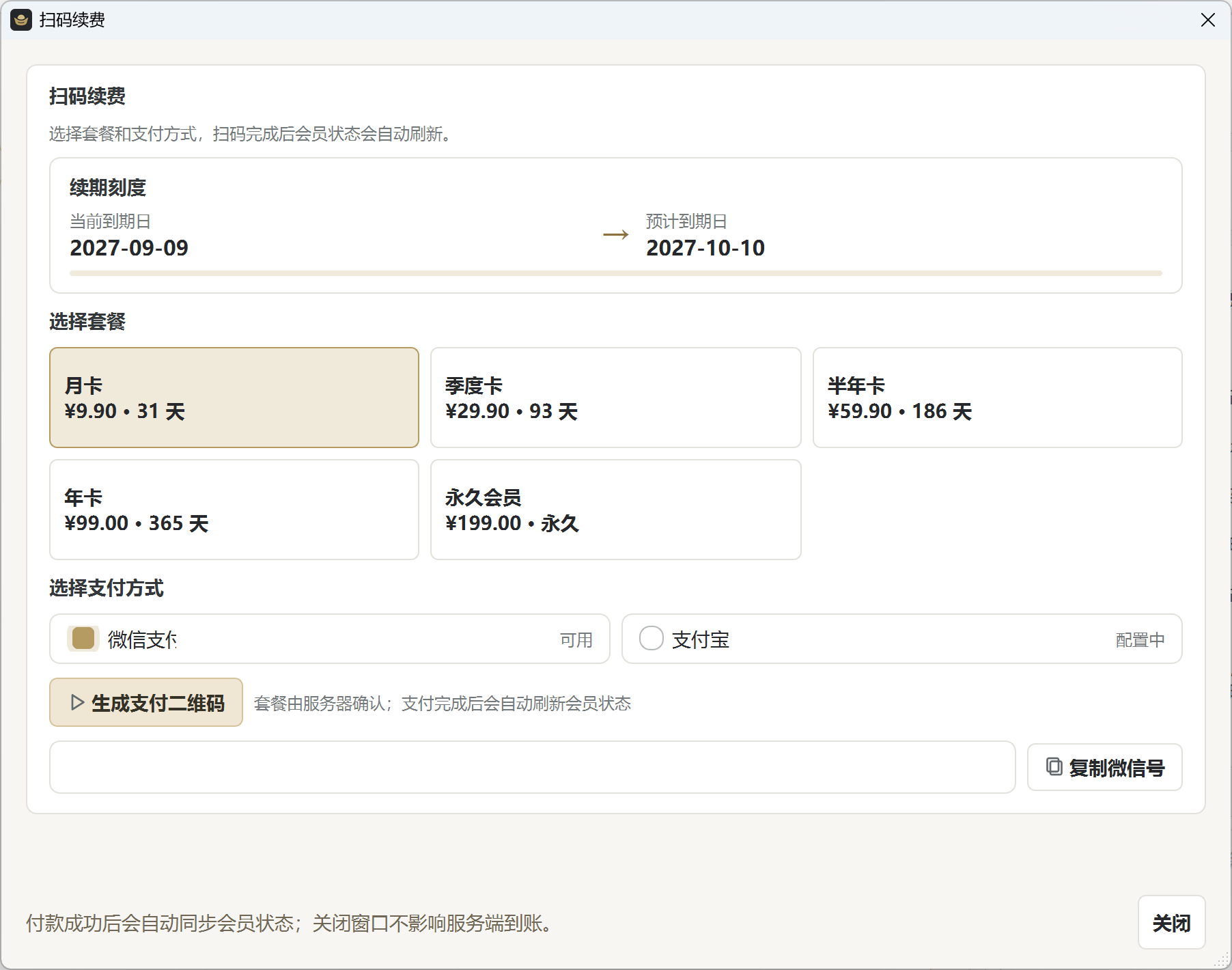
Task: Pick the 半年卡 ¥59.90 plan
Action: (x=998, y=398)
